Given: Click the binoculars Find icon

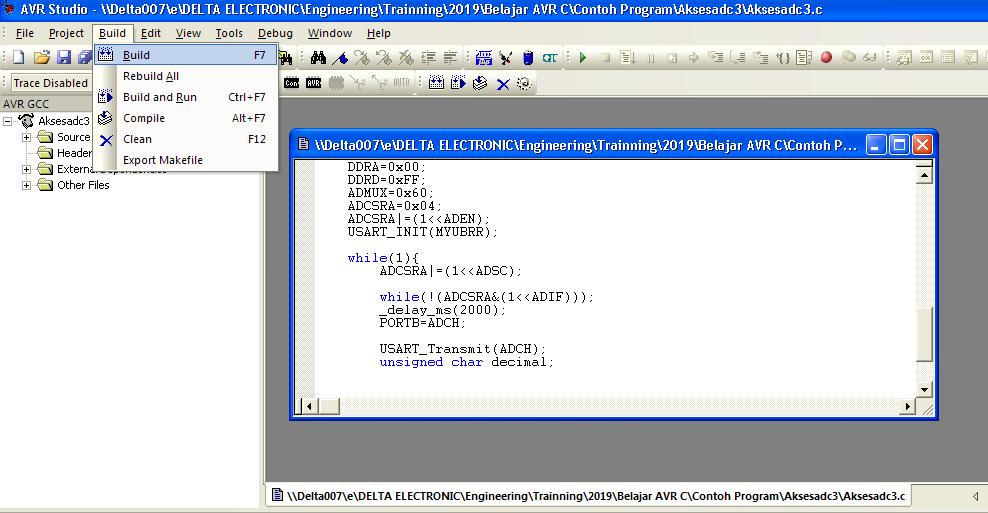Looking at the screenshot, I should click(318, 58).
